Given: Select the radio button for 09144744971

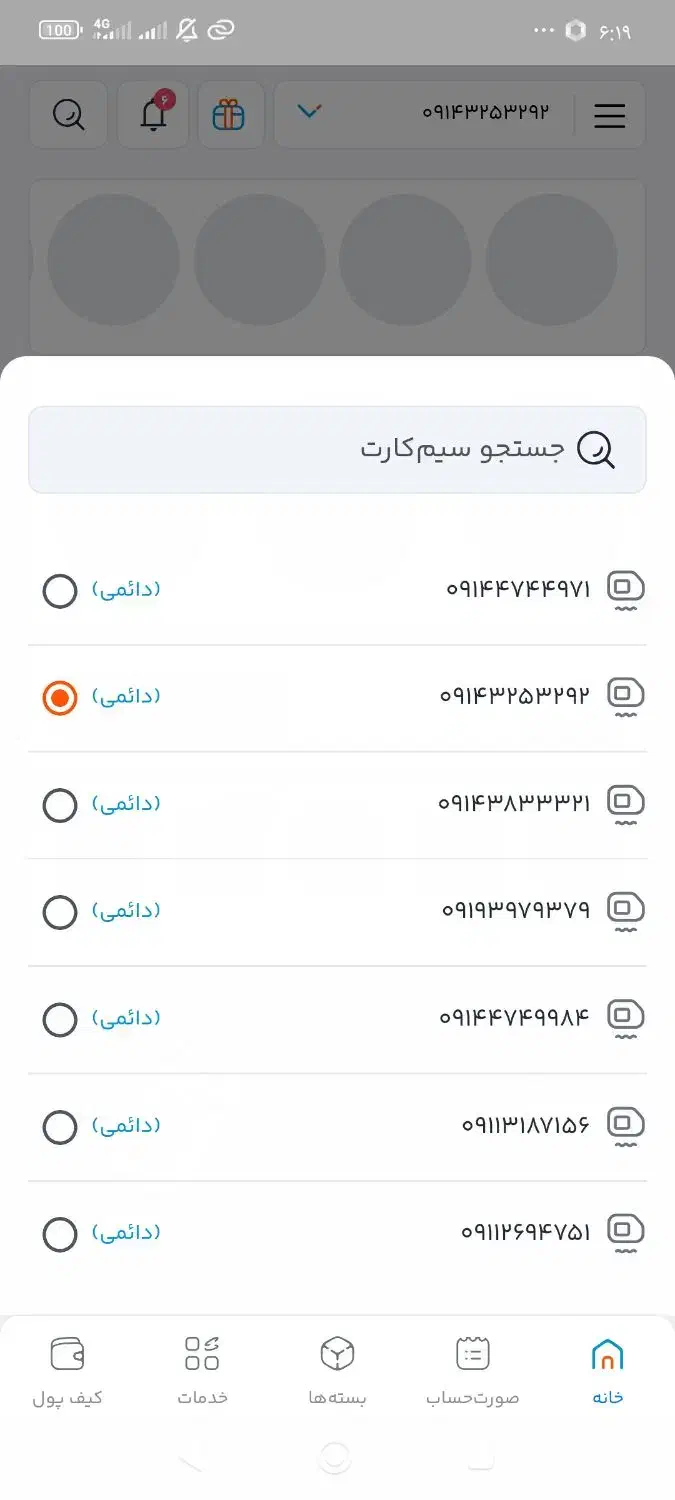Looking at the screenshot, I should 60,591.
